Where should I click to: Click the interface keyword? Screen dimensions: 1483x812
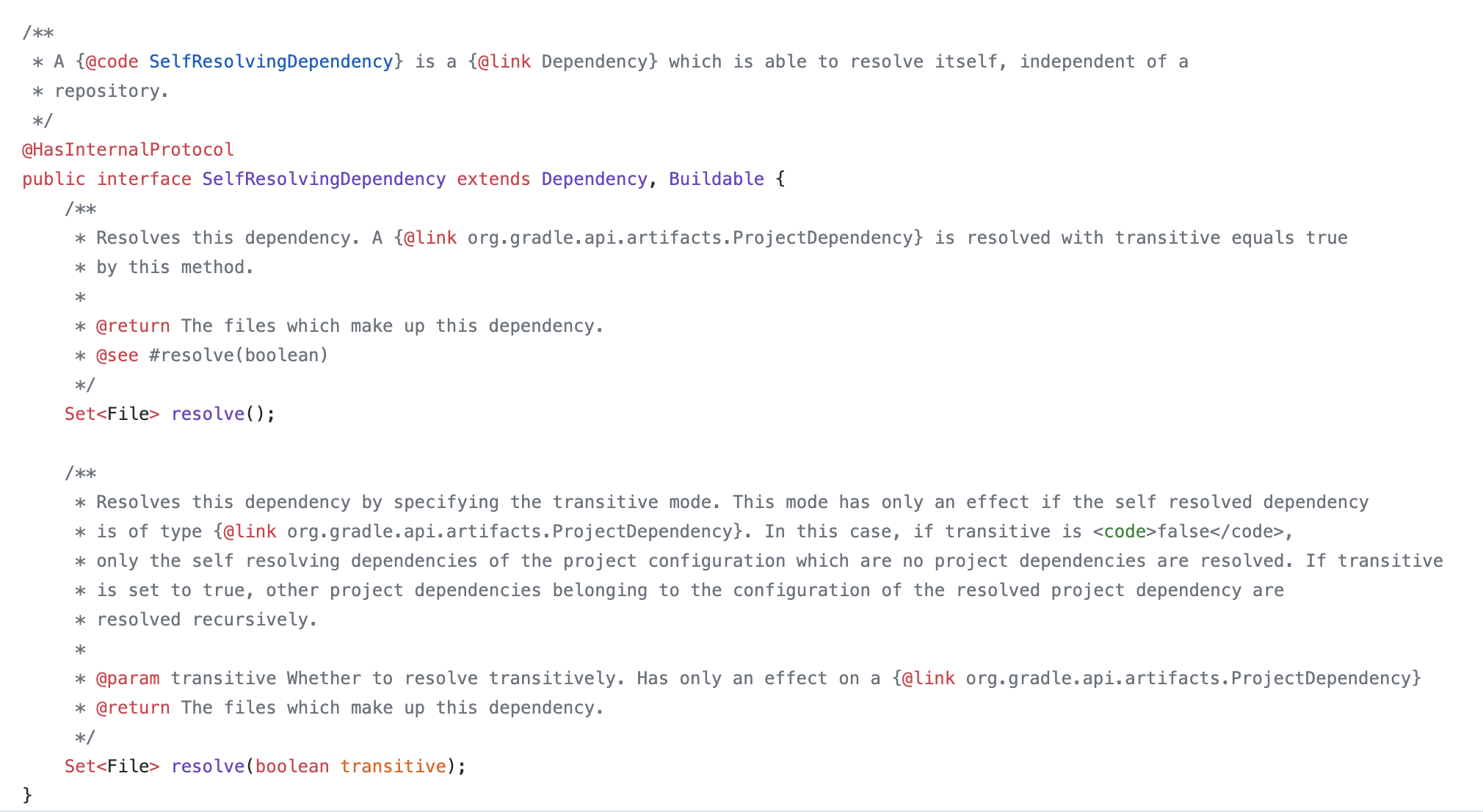(144, 179)
